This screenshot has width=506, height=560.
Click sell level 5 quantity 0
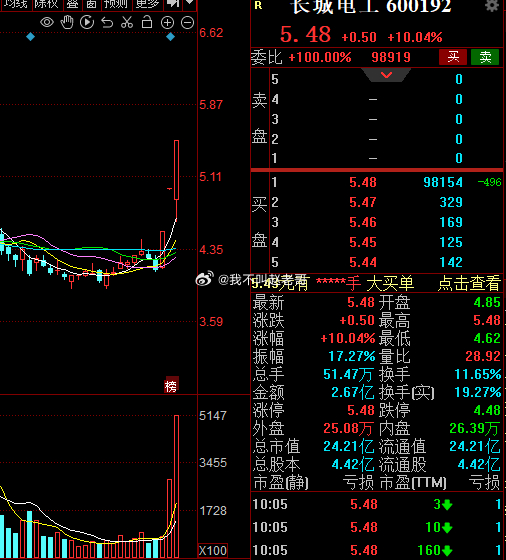(459, 79)
